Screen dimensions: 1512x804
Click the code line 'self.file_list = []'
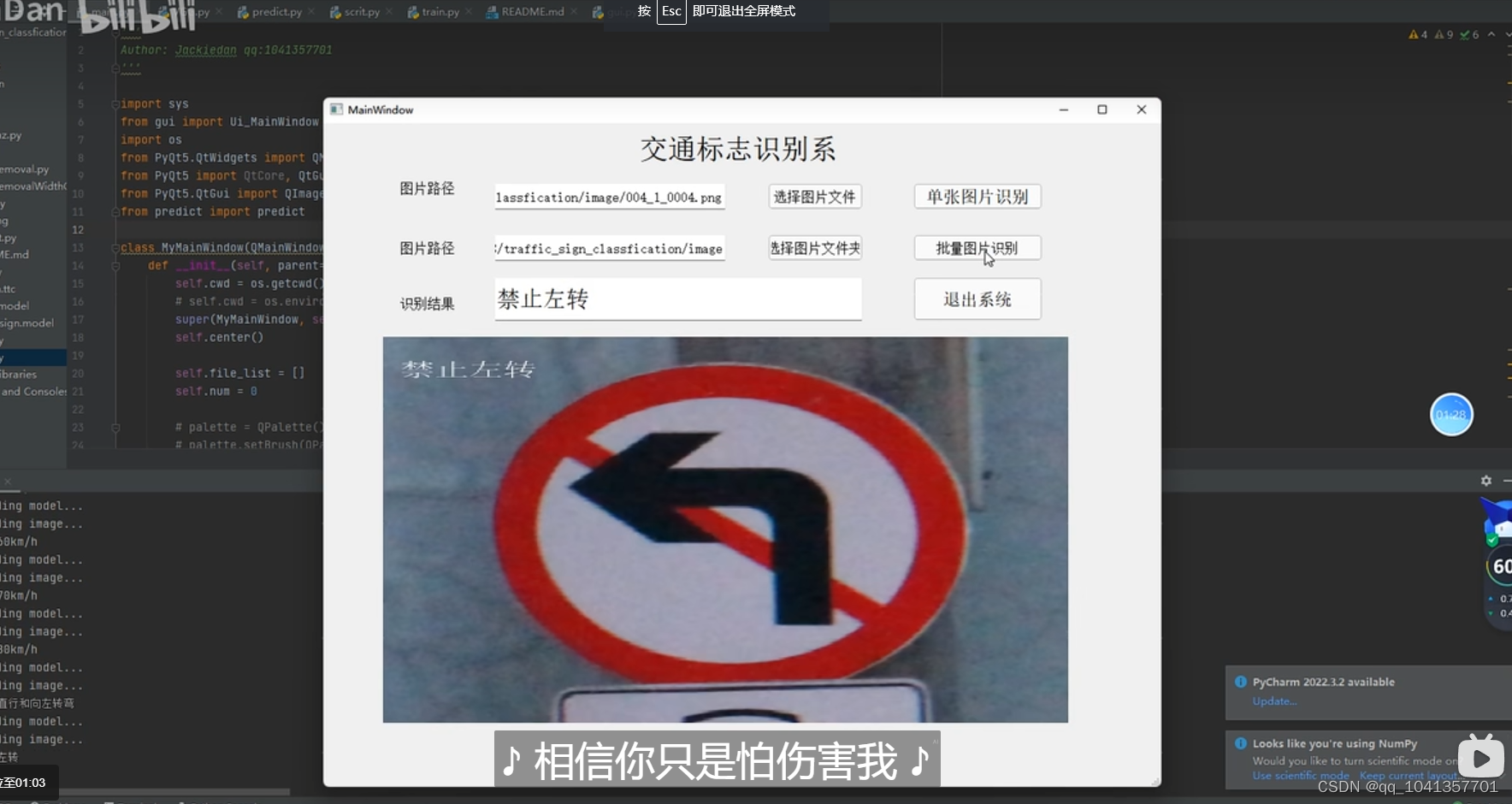click(x=240, y=373)
